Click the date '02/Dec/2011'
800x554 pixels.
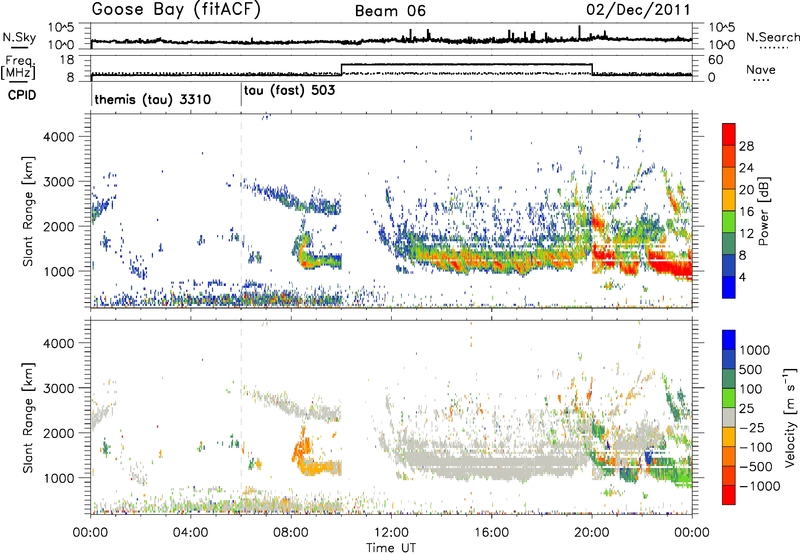(638, 10)
